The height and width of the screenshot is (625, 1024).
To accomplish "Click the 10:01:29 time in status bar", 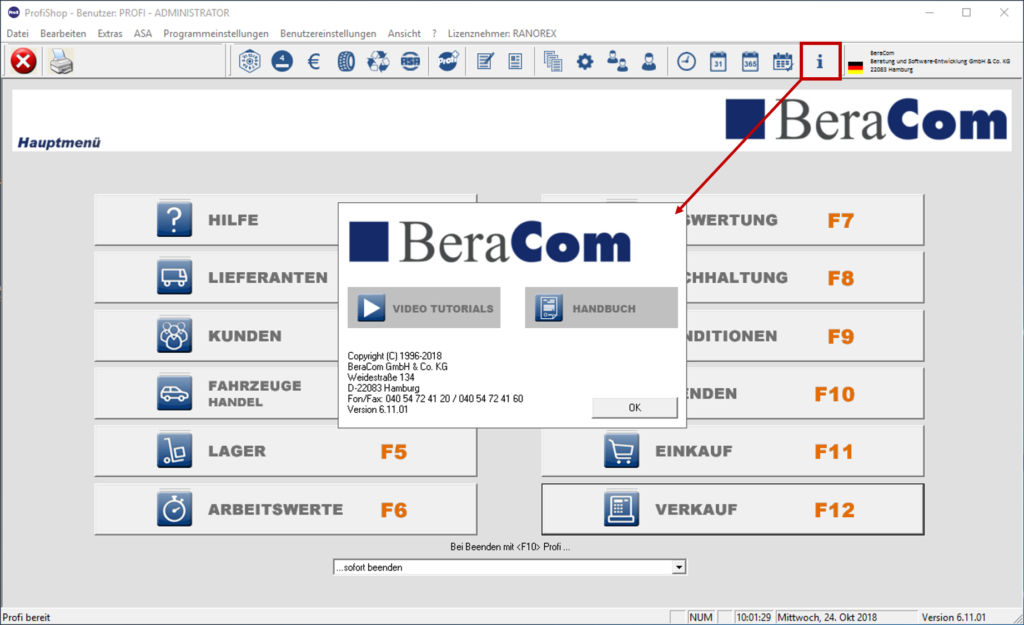I will (x=753, y=617).
